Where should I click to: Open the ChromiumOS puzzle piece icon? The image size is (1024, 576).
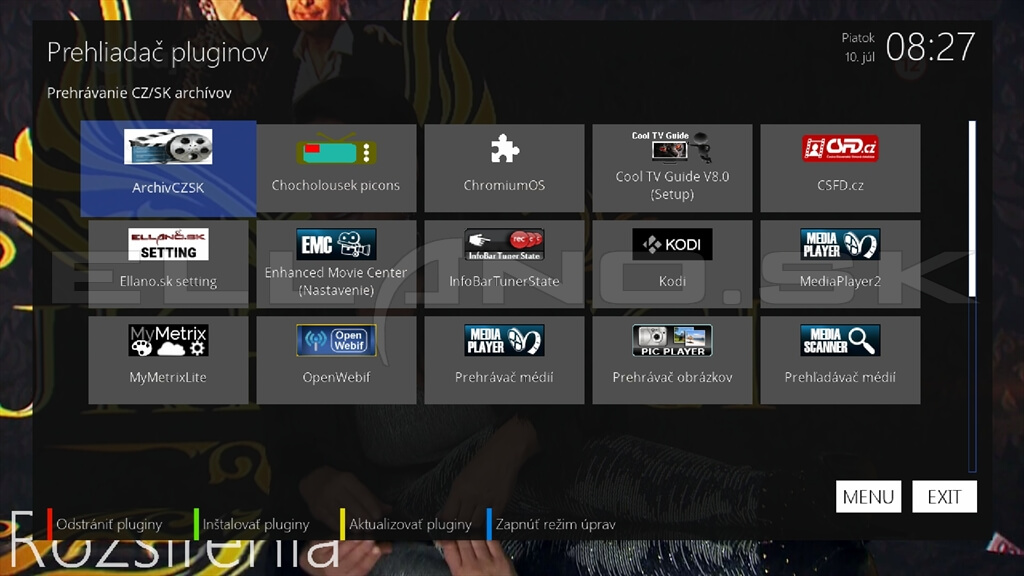(x=504, y=149)
